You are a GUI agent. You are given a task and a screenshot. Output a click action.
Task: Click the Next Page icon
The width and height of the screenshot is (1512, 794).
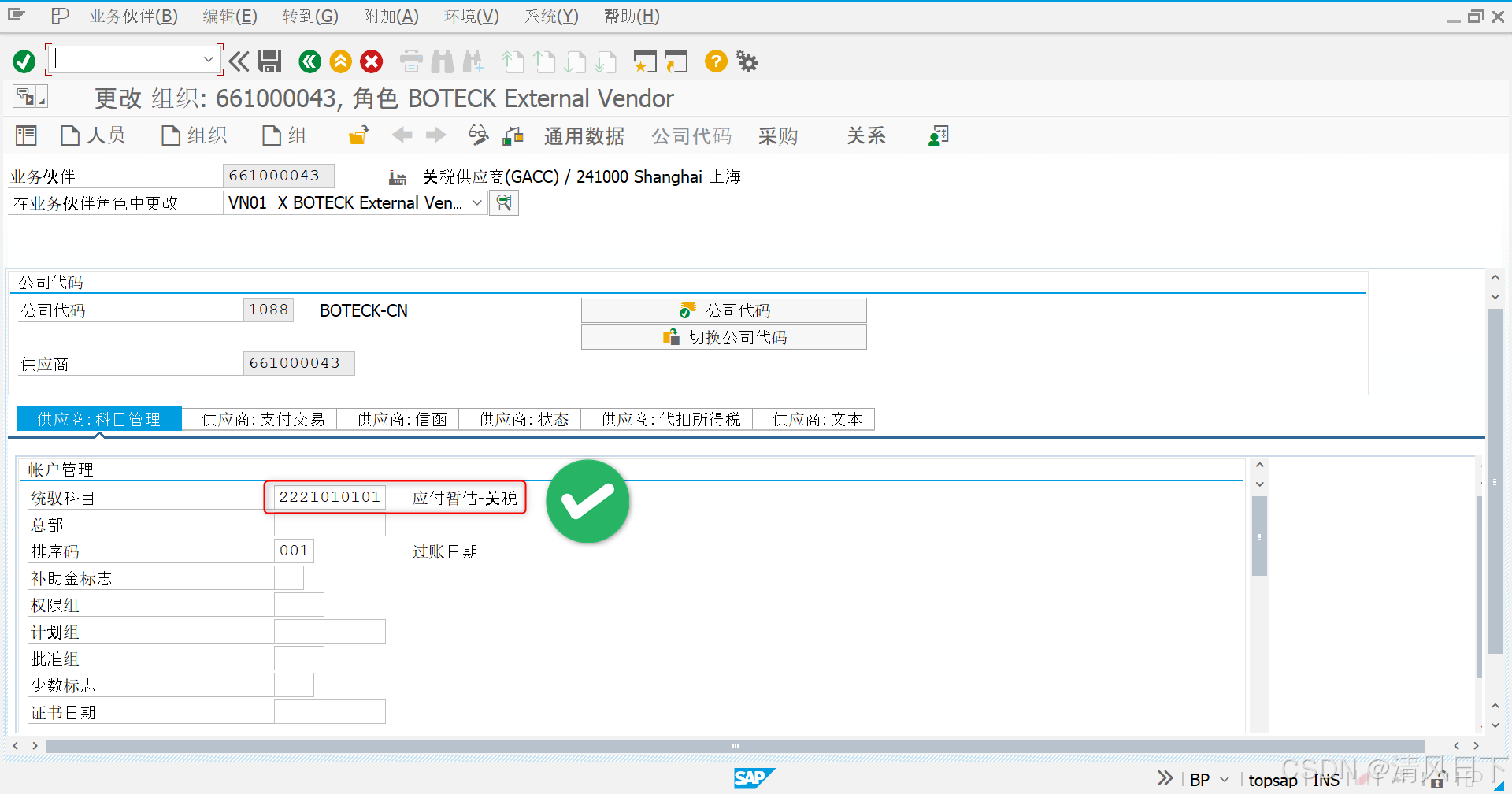[575, 61]
